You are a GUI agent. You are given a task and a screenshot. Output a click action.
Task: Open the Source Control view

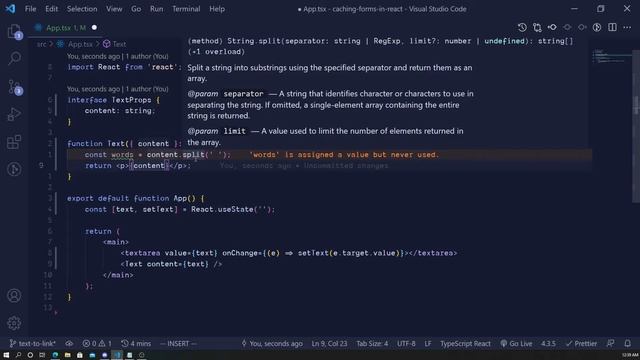click(14, 87)
